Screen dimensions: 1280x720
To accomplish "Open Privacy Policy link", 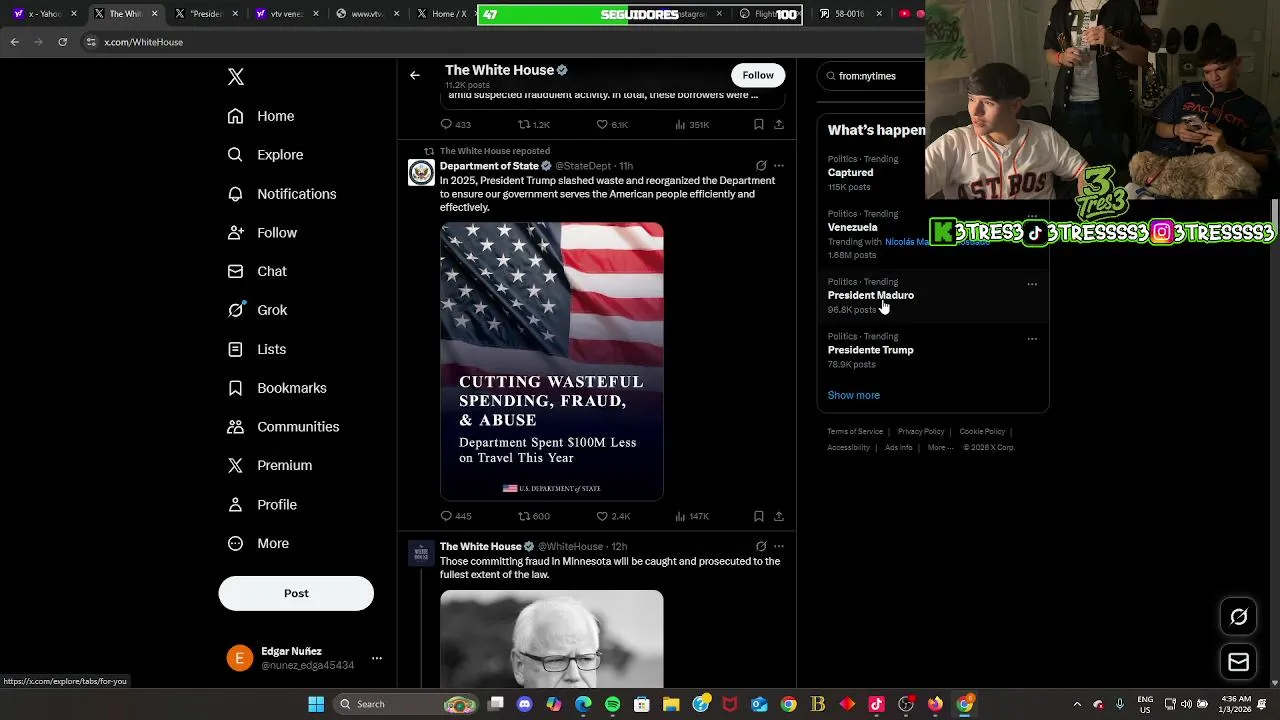I will point(921,431).
